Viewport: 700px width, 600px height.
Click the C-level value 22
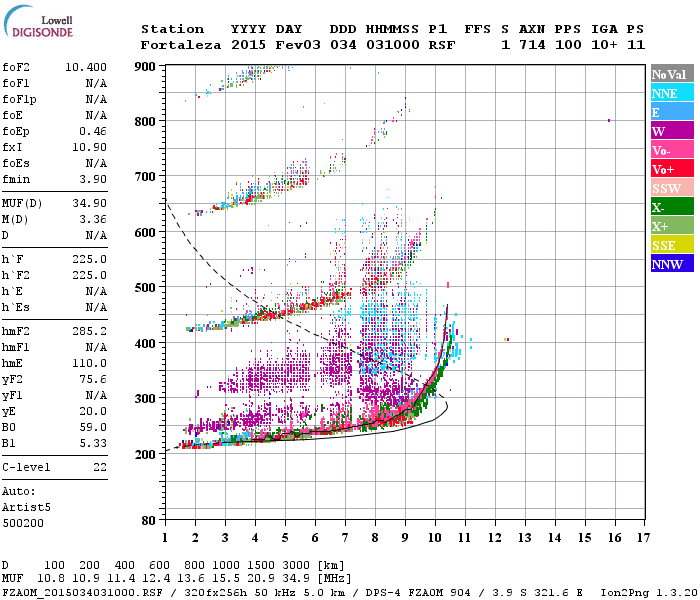pyautogui.click(x=100, y=467)
